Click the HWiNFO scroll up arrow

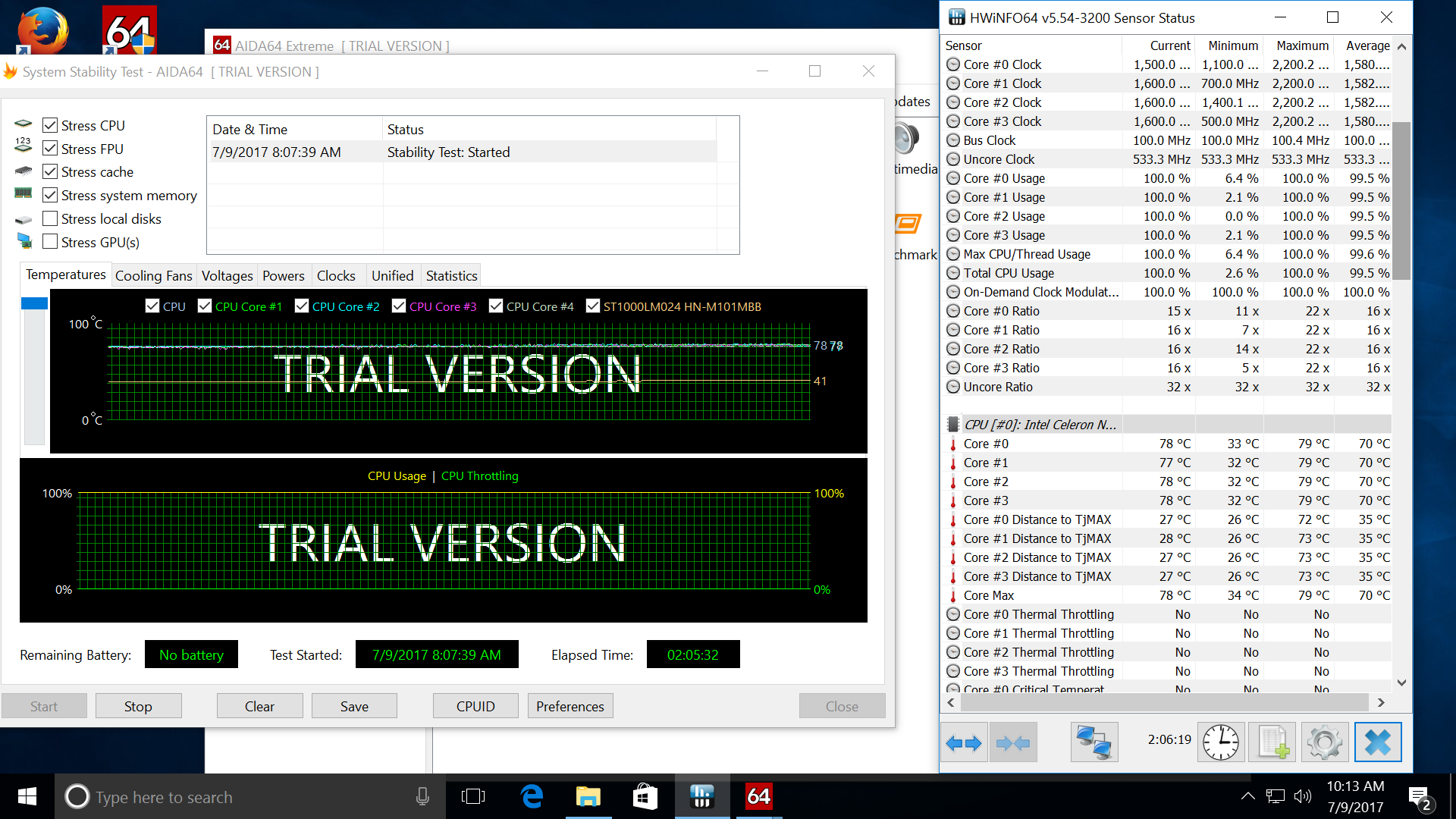tap(1401, 47)
